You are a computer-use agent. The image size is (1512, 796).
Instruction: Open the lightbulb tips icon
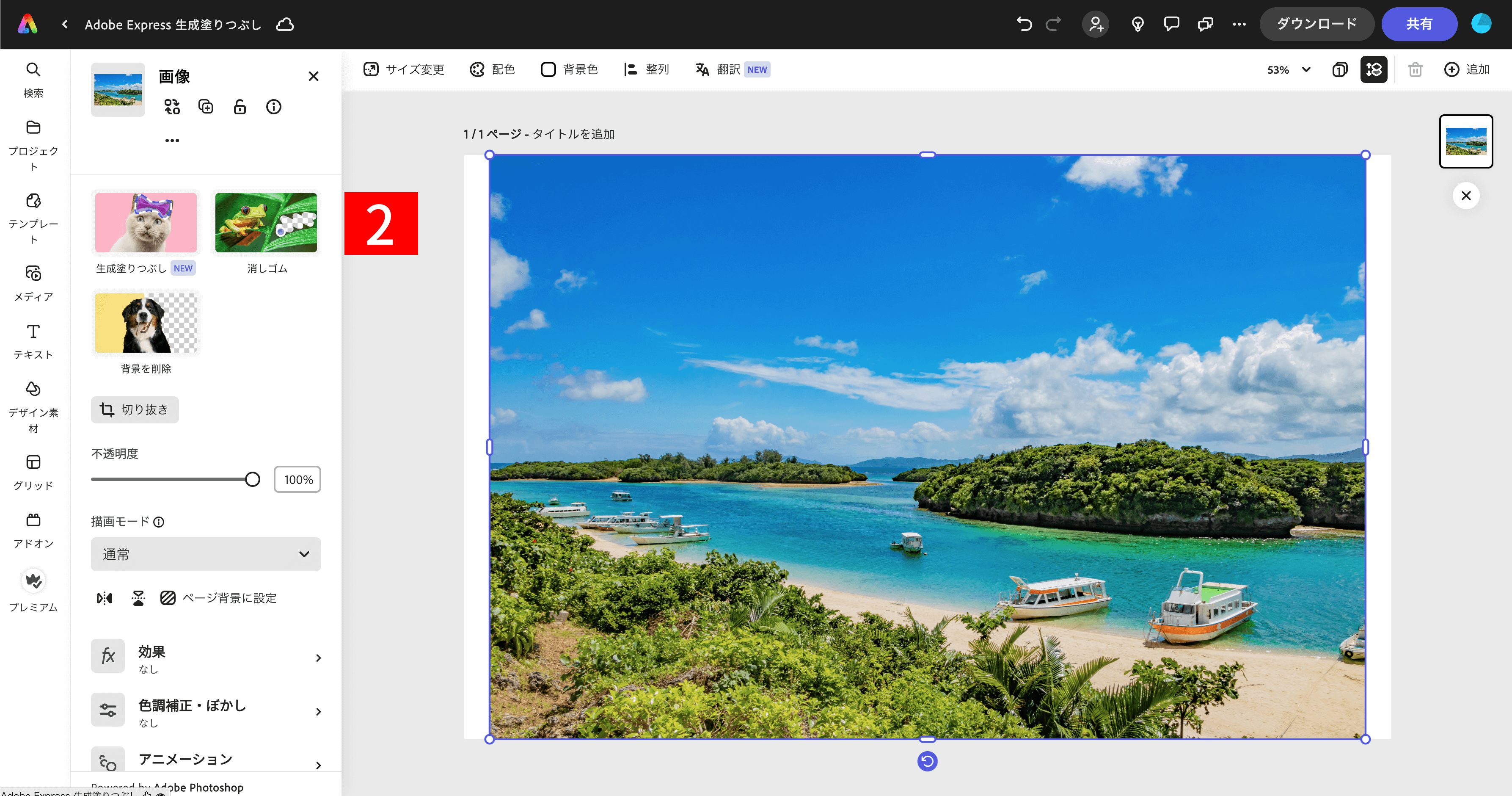tap(1137, 24)
